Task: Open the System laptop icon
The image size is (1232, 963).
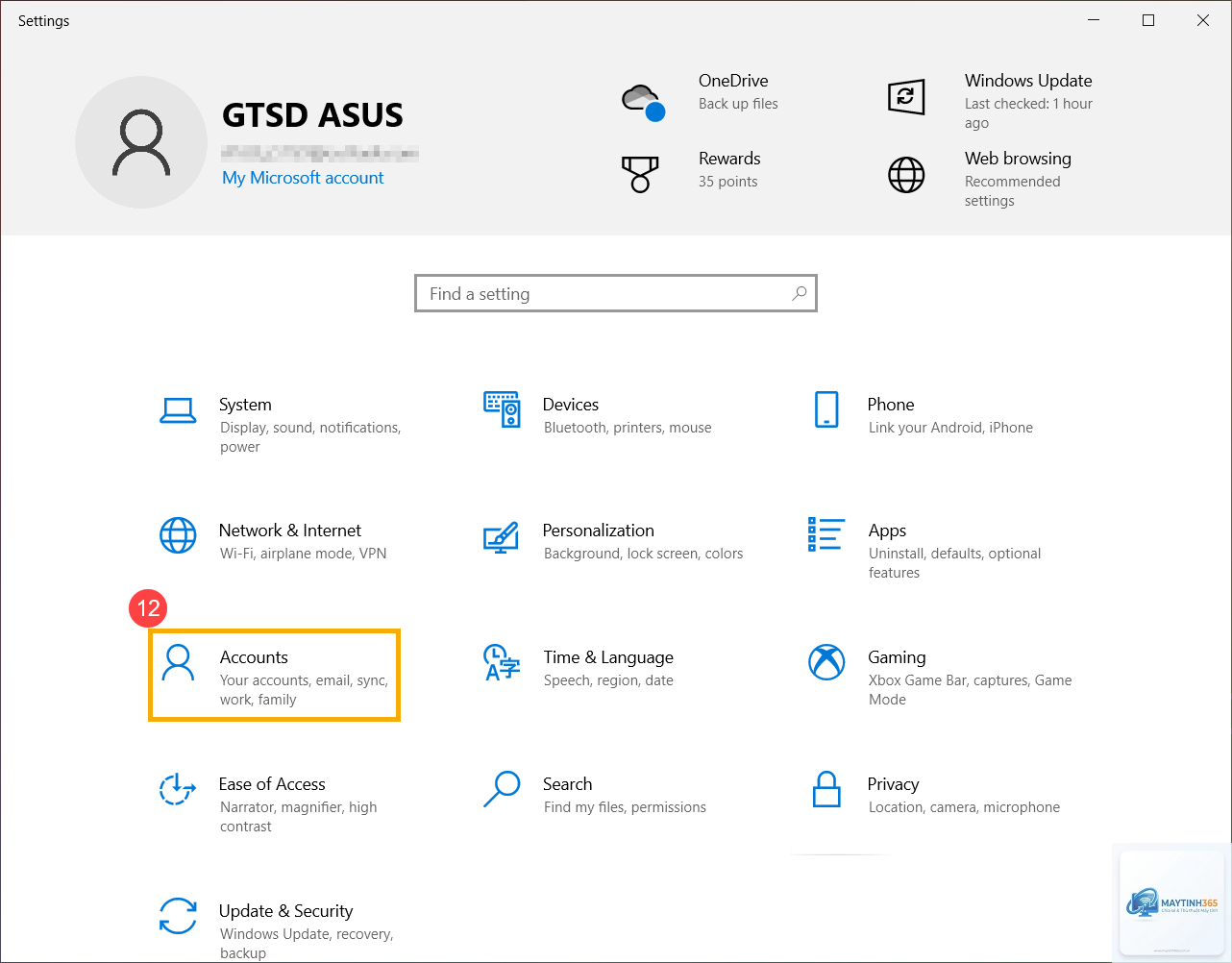Action: pos(178,411)
